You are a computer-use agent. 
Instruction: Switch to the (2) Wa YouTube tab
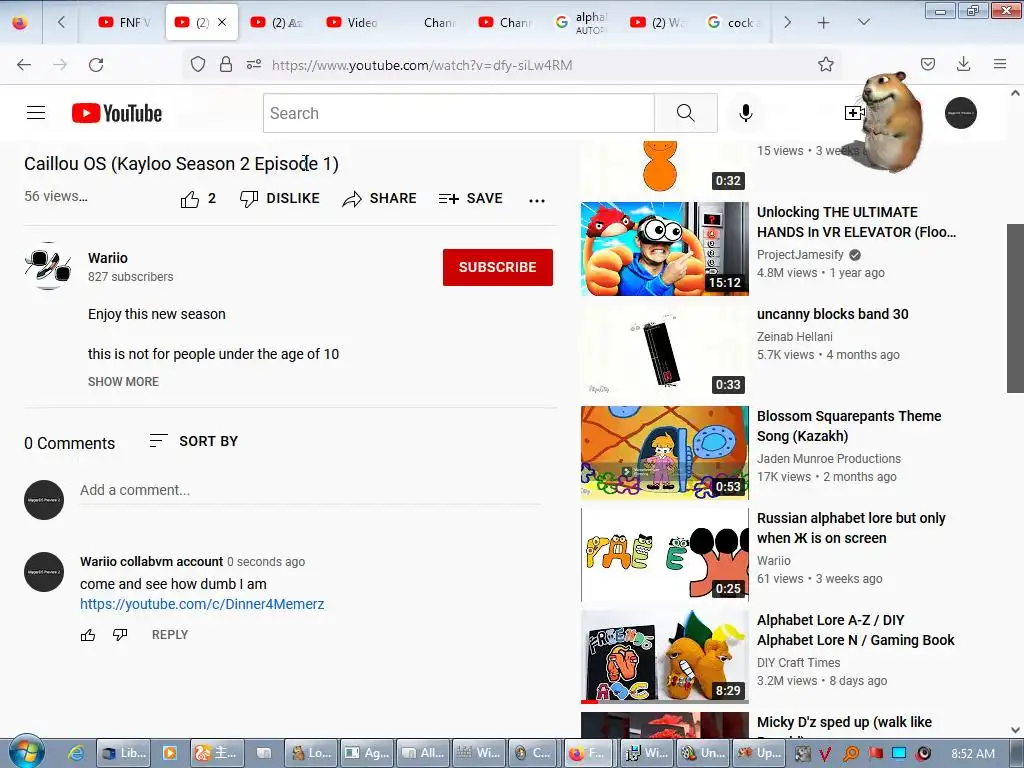(x=658, y=22)
